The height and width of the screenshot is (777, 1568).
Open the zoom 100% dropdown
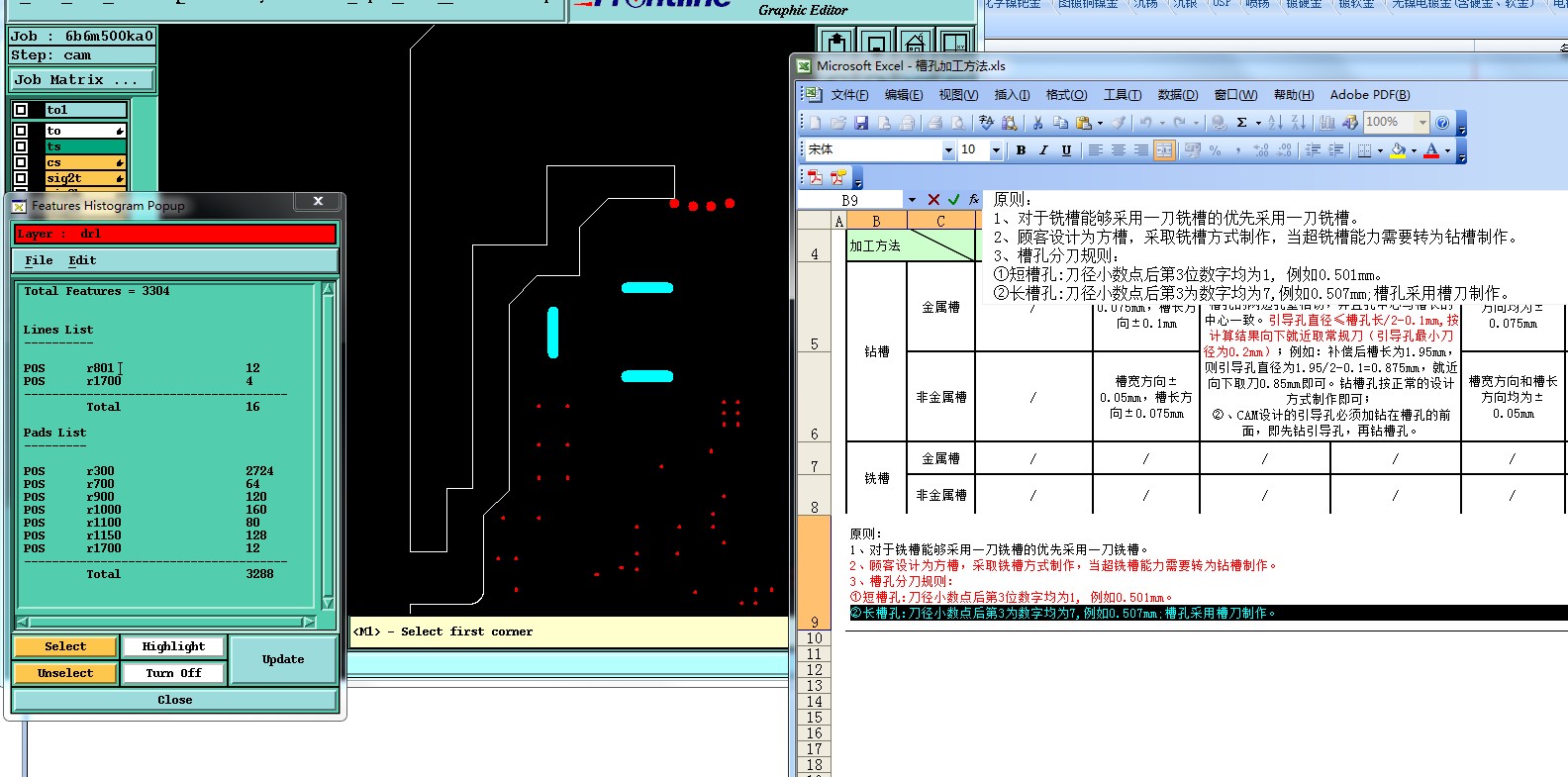1423,123
